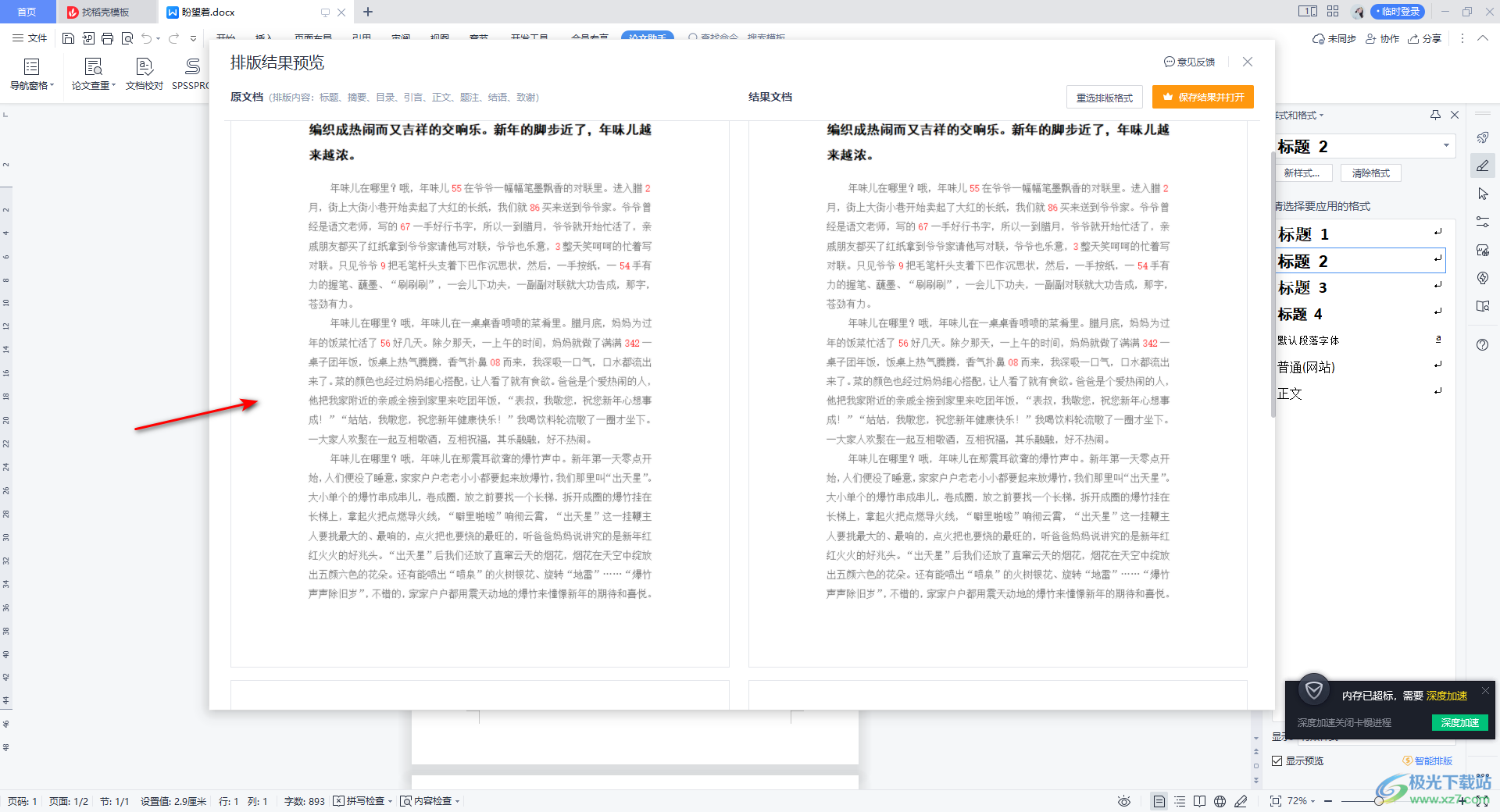The width and height of the screenshot is (1500, 812).
Task: Toggle 内容检查 content check in status bar
Action: coord(429,801)
